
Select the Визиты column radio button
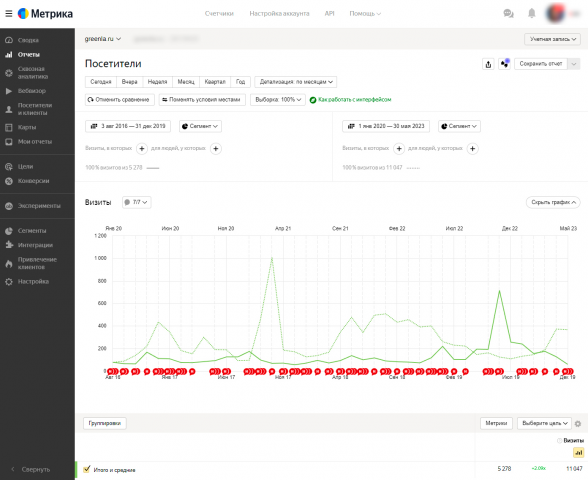pyautogui.click(x=559, y=441)
